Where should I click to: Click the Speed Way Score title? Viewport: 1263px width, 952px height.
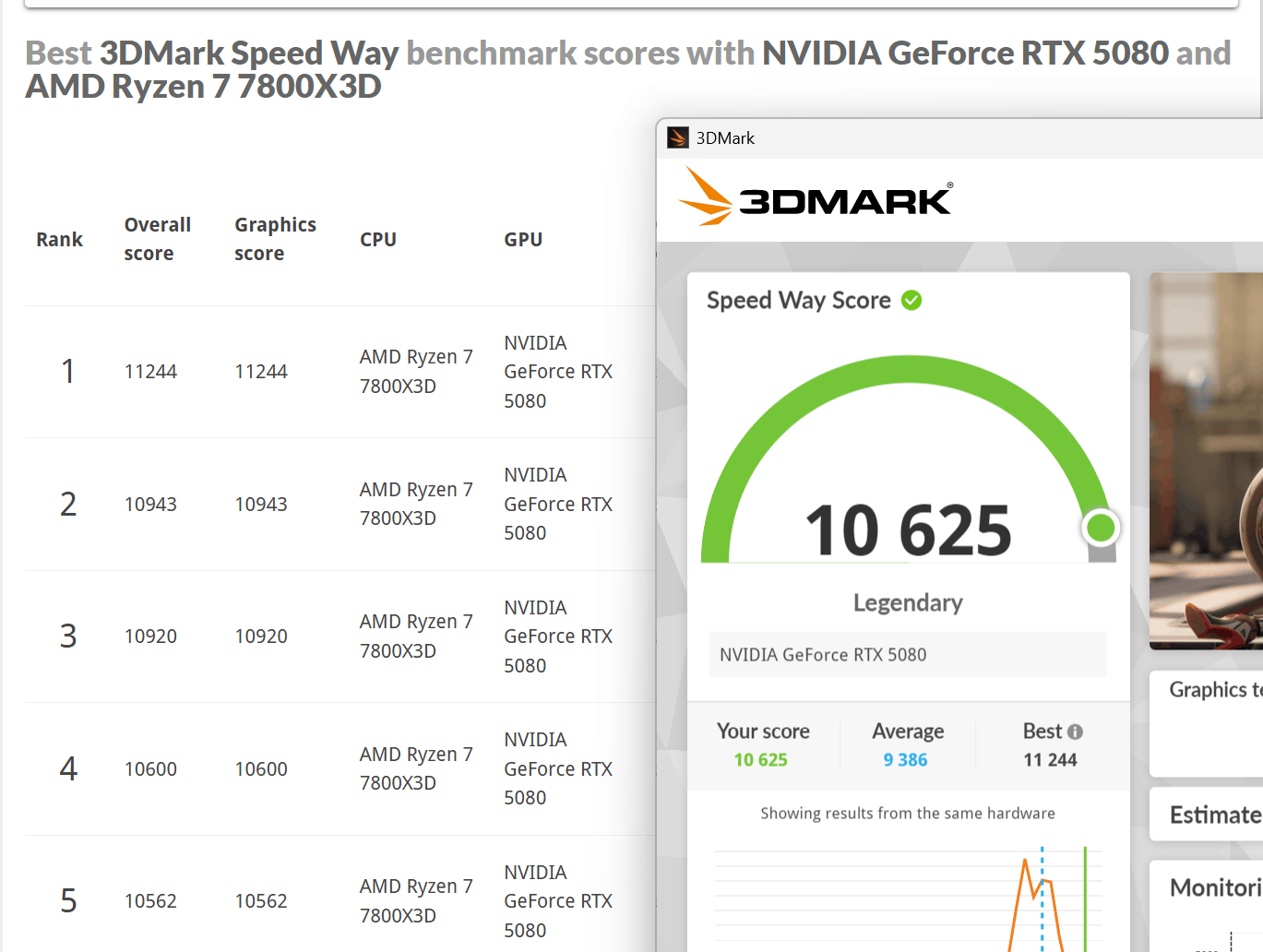(x=799, y=301)
